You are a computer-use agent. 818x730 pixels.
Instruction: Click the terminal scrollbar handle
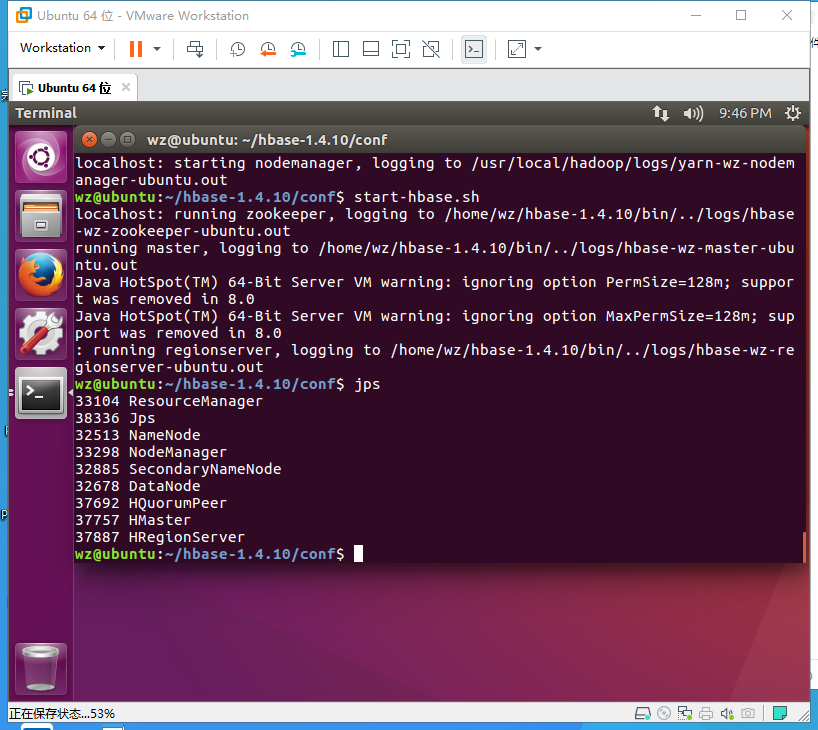(804, 547)
